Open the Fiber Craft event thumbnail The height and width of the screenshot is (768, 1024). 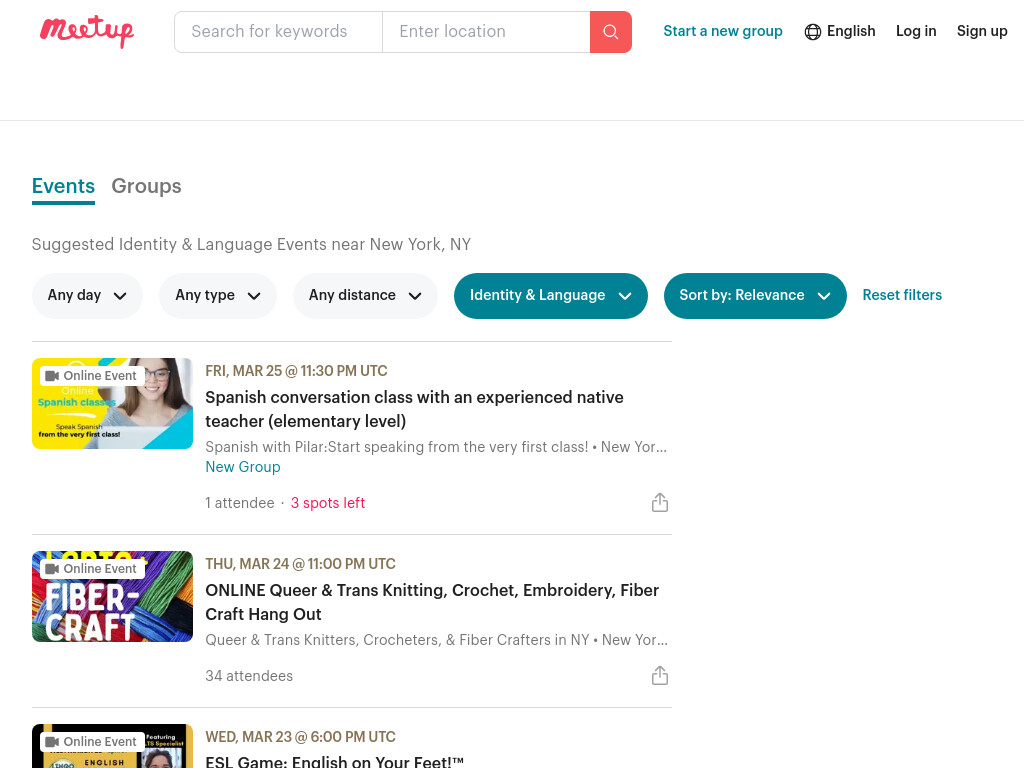click(112, 596)
